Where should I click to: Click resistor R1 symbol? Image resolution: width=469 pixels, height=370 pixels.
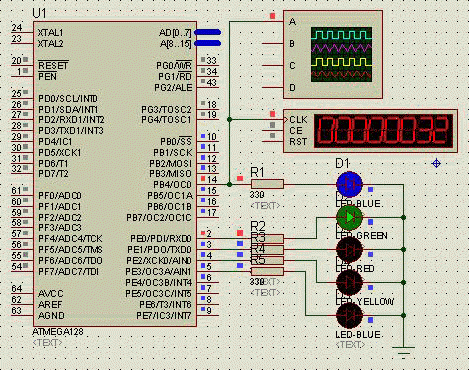click(x=267, y=184)
